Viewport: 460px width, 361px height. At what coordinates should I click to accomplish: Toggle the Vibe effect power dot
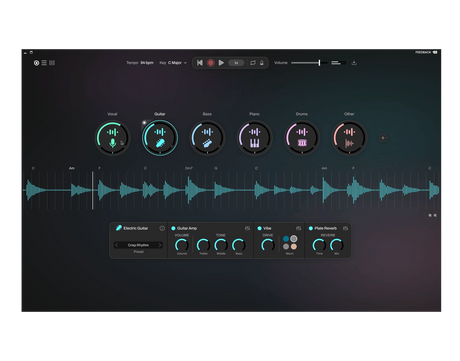point(259,228)
